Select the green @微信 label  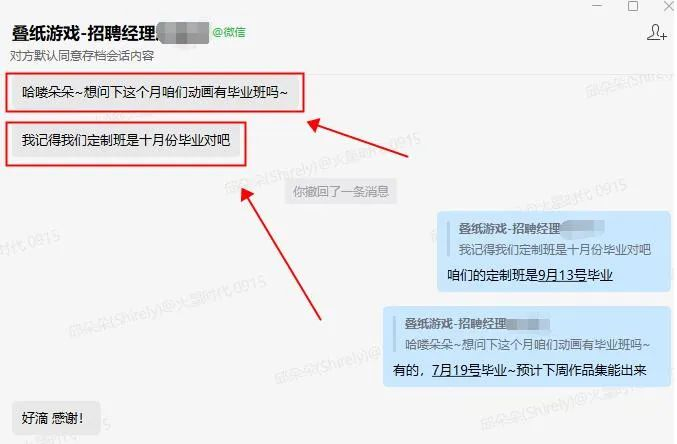pyautogui.click(x=229, y=32)
